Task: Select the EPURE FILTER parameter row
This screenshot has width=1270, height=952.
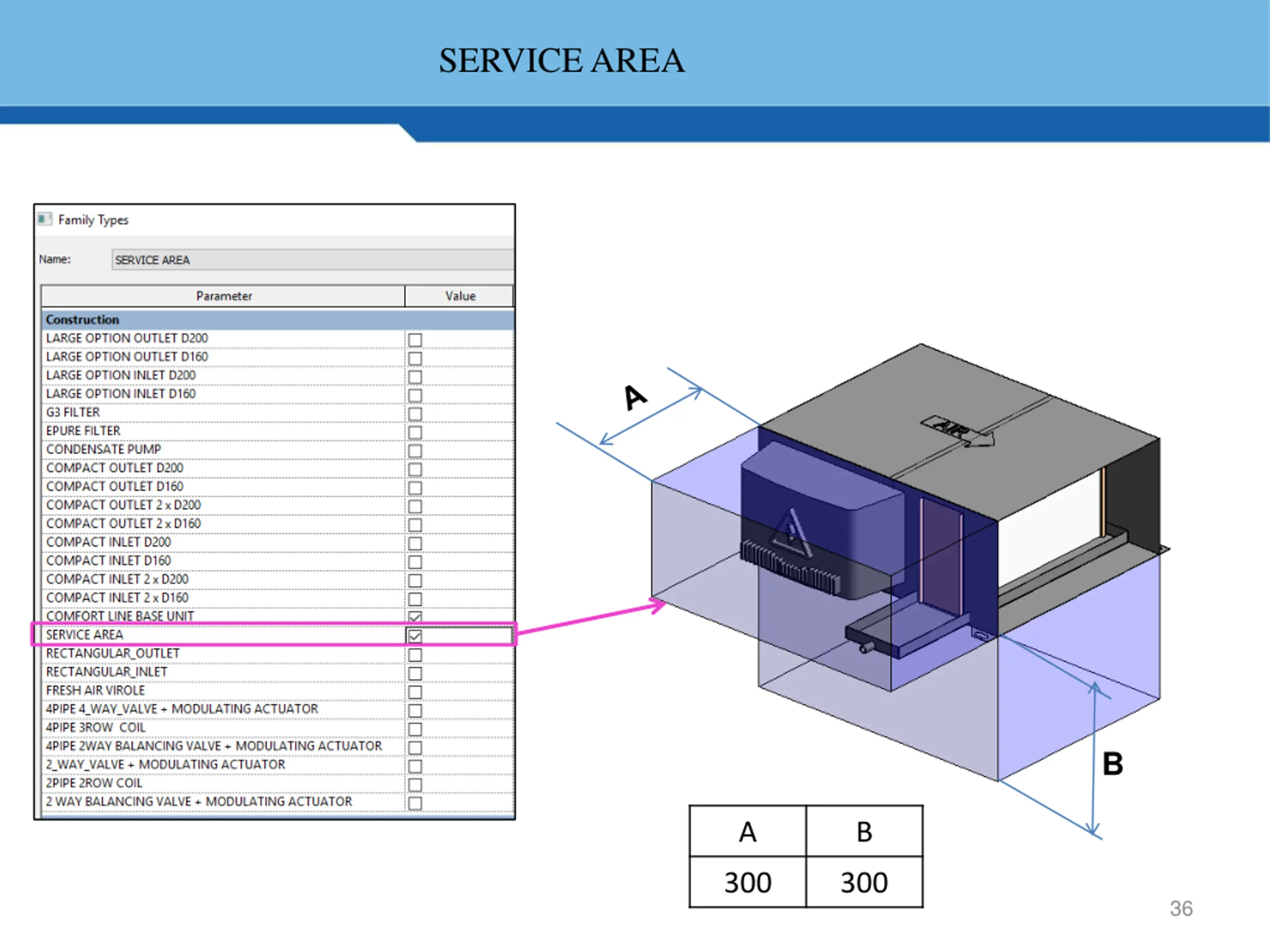Action: (223, 431)
